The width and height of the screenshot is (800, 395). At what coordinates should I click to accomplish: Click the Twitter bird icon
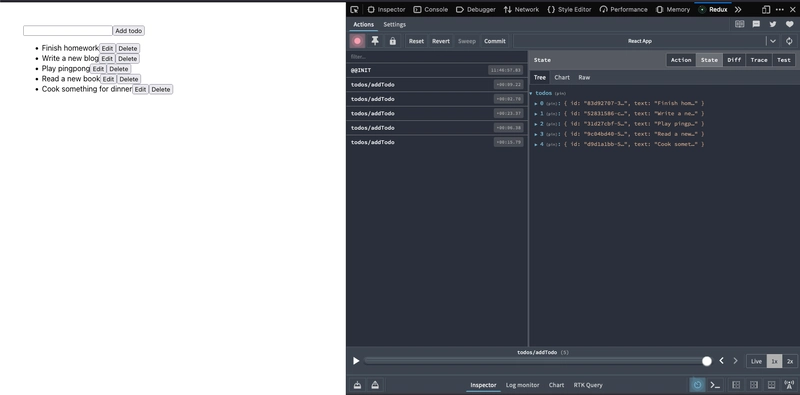click(772, 24)
